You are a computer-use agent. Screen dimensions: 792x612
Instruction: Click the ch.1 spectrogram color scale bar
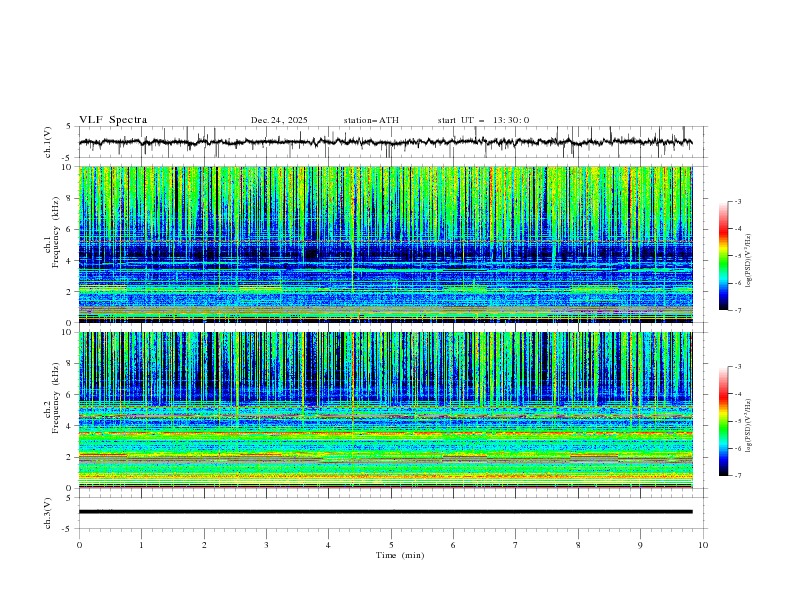tap(723, 256)
